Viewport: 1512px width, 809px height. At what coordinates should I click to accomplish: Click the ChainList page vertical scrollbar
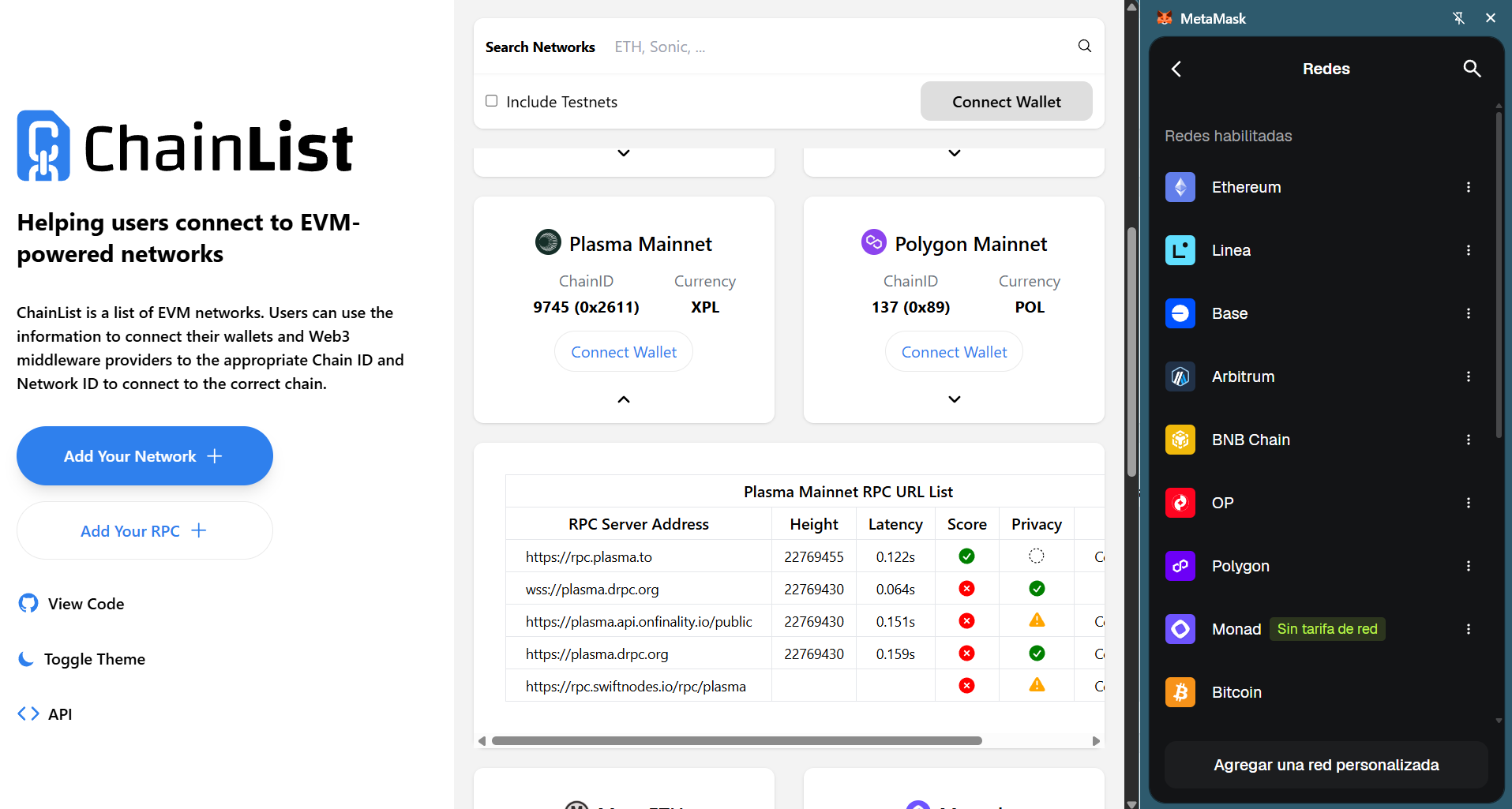1131,352
